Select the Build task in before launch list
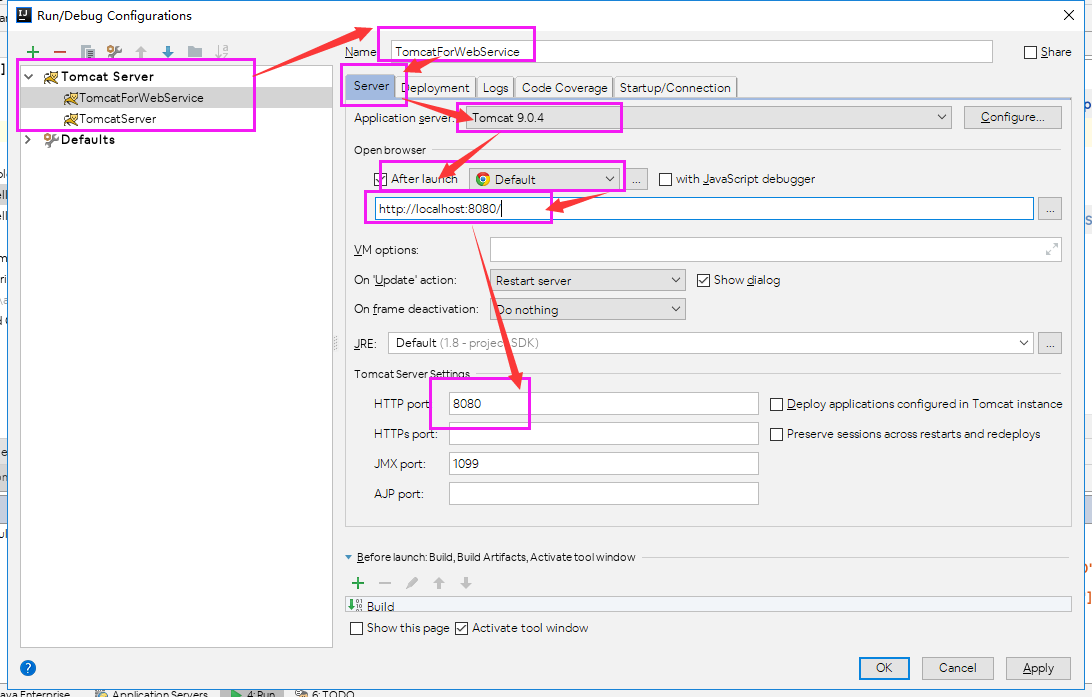 (708, 605)
